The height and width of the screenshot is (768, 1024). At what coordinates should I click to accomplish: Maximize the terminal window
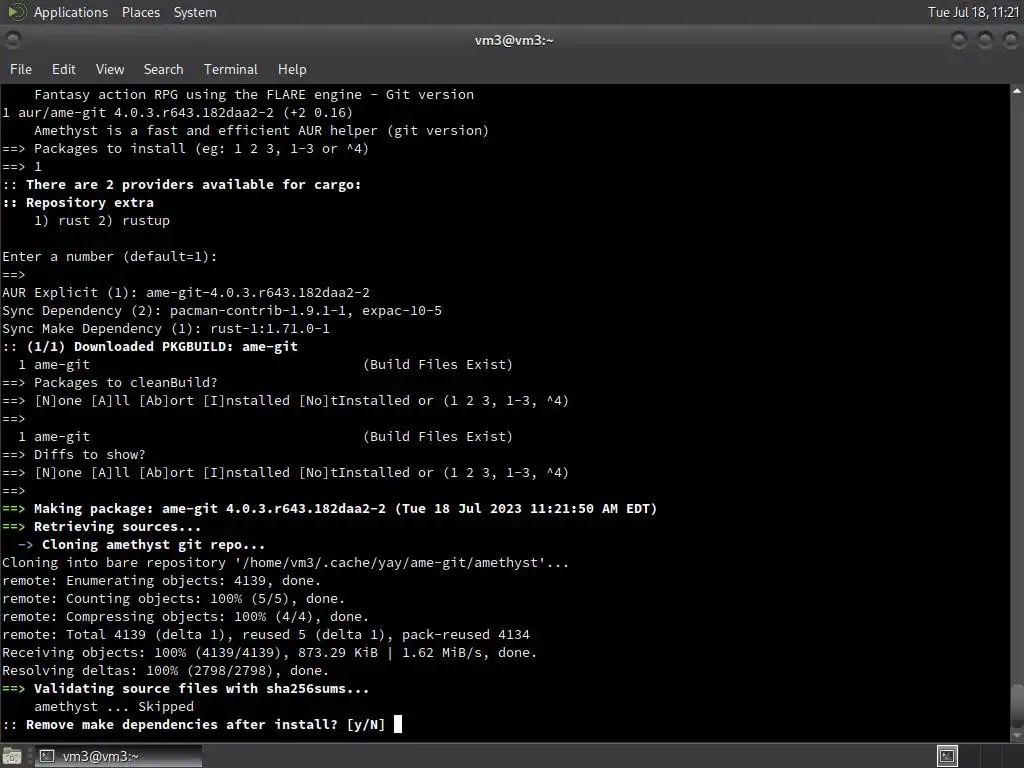tap(985, 40)
